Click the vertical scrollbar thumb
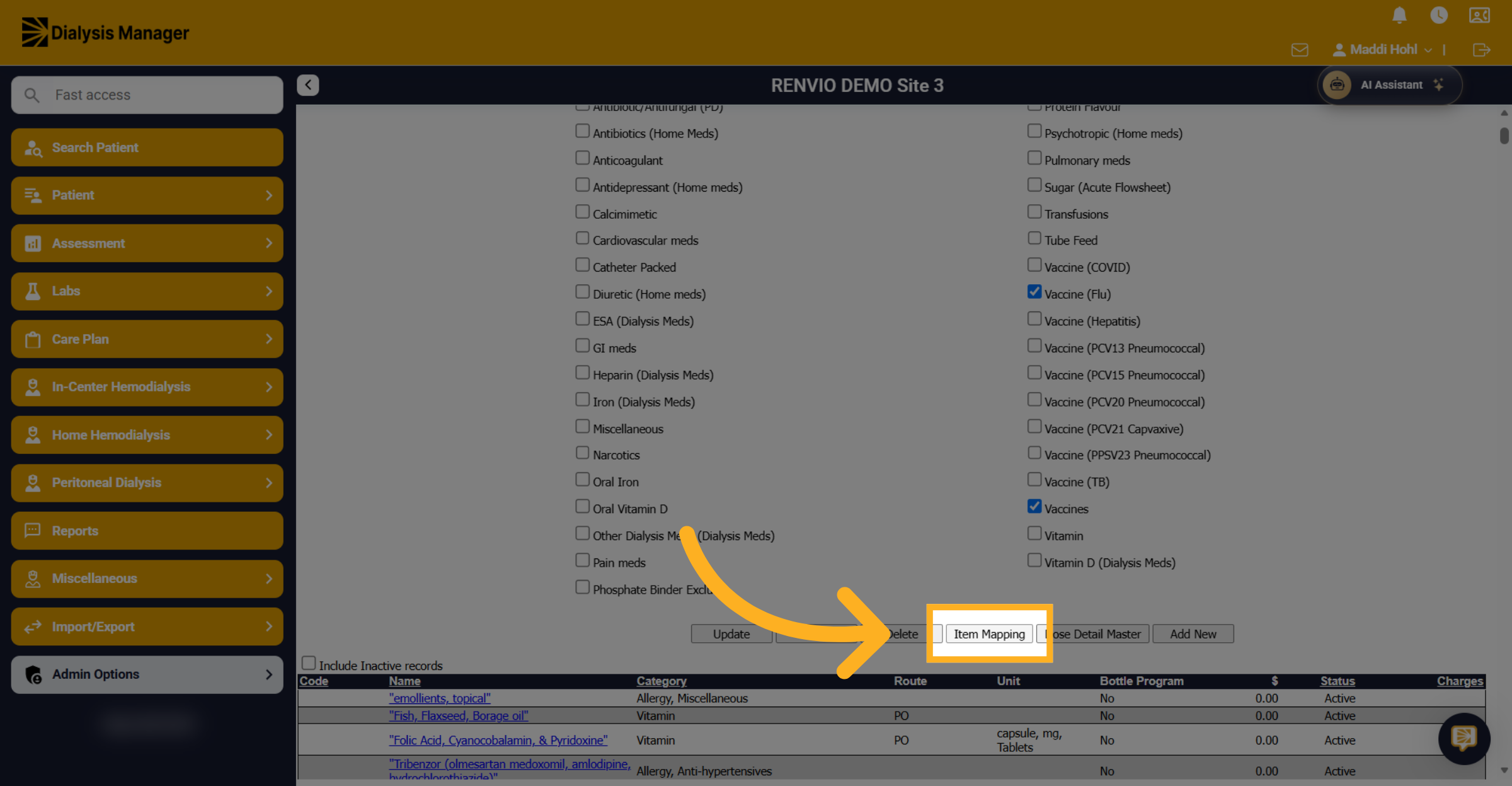 coord(1504,136)
